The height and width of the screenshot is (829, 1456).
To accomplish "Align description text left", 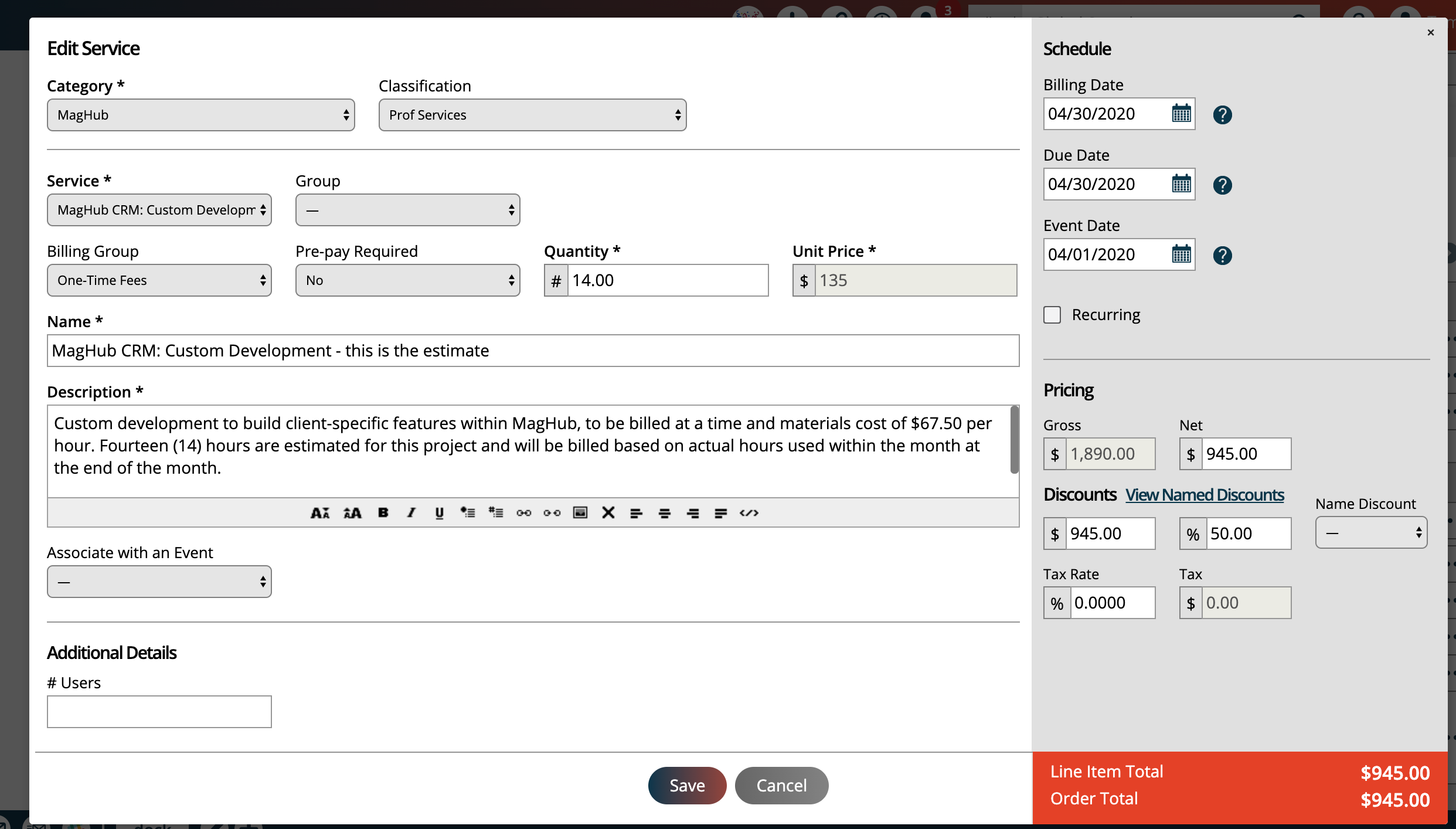I will [x=637, y=513].
